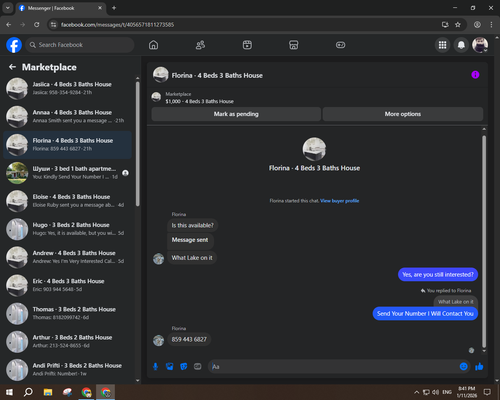
Task: Send a thumbs-up like
Action: pyautogui.click(x=479, y=367)
